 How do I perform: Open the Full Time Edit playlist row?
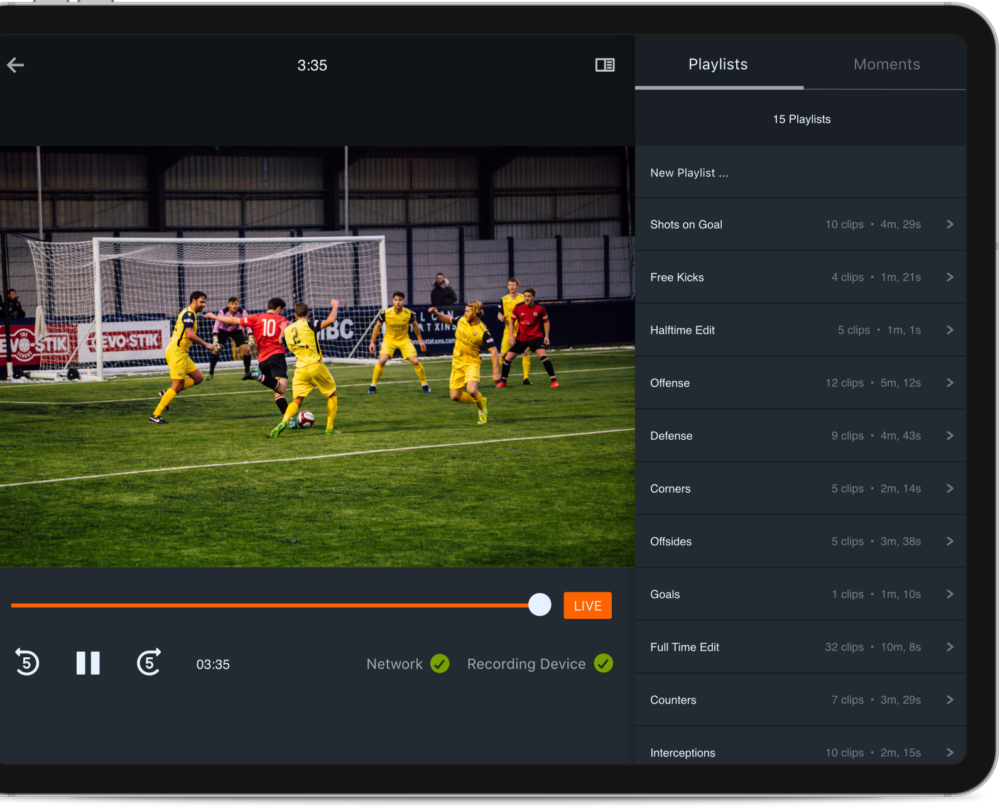click(x=800, y=647)
